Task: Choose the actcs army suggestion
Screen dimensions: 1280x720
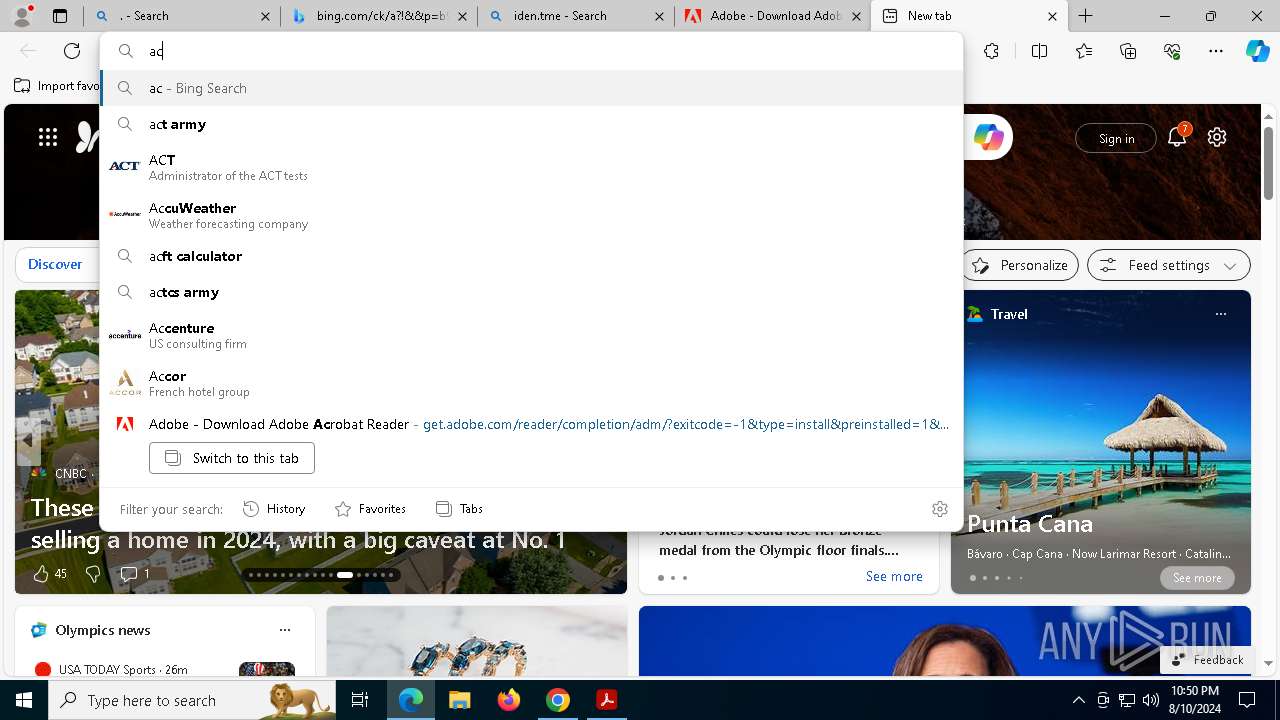Action: click(532, 292)
